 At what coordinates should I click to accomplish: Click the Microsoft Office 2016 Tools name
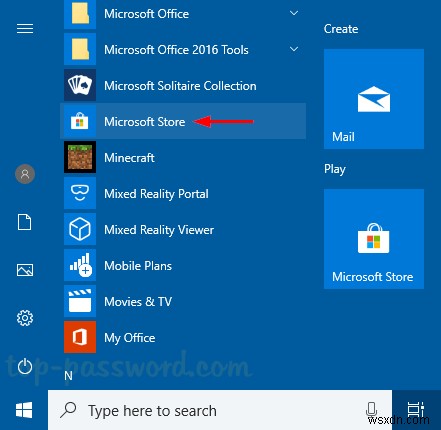176,50
